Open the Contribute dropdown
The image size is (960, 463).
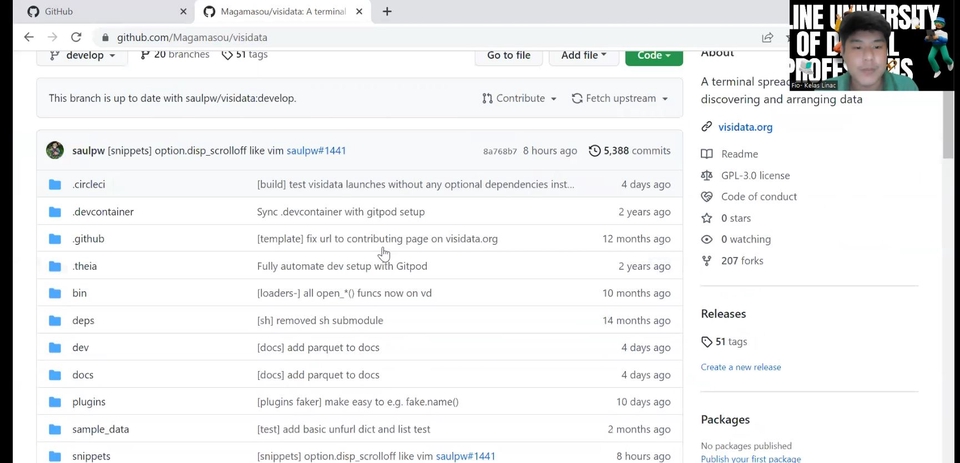[x=519, y=98]
